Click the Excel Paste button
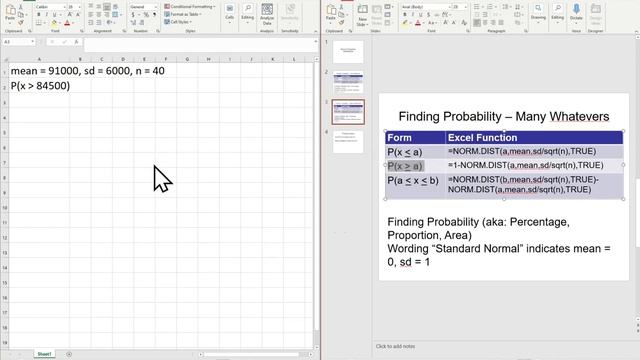The image size is (640, 360). click(10, 13)
